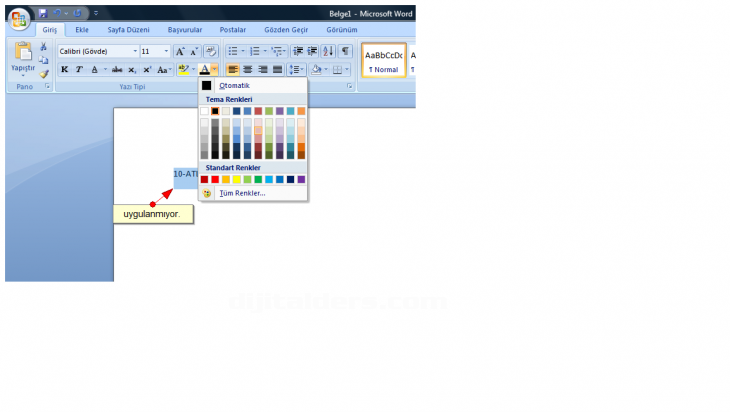730x412 pixels.
Task: Center the text
Action: 248,69
